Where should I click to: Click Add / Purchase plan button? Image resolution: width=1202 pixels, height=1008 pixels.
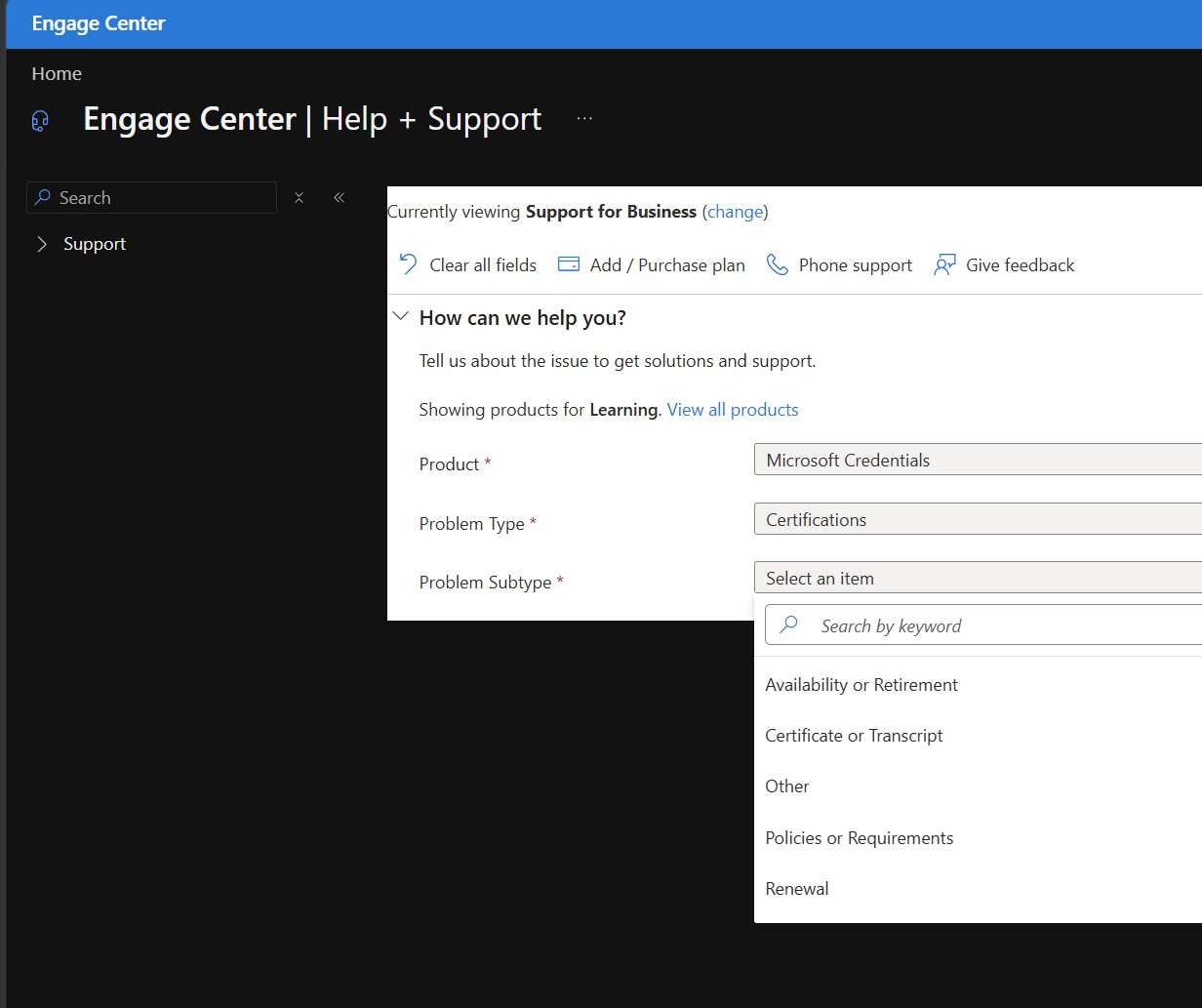click(652, 265)
